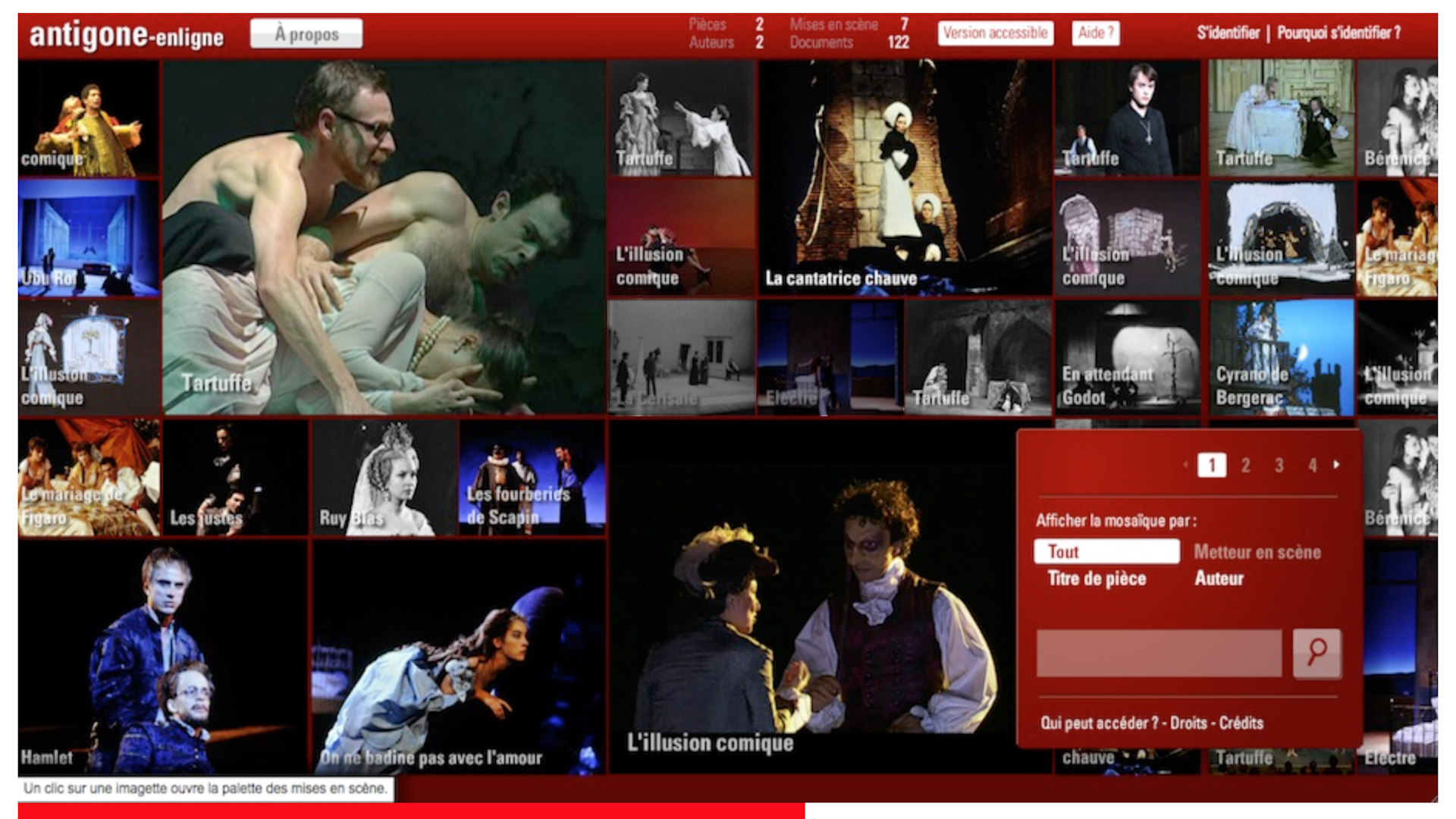Open the Hamlet thumbnail

[x=162, y=657]
